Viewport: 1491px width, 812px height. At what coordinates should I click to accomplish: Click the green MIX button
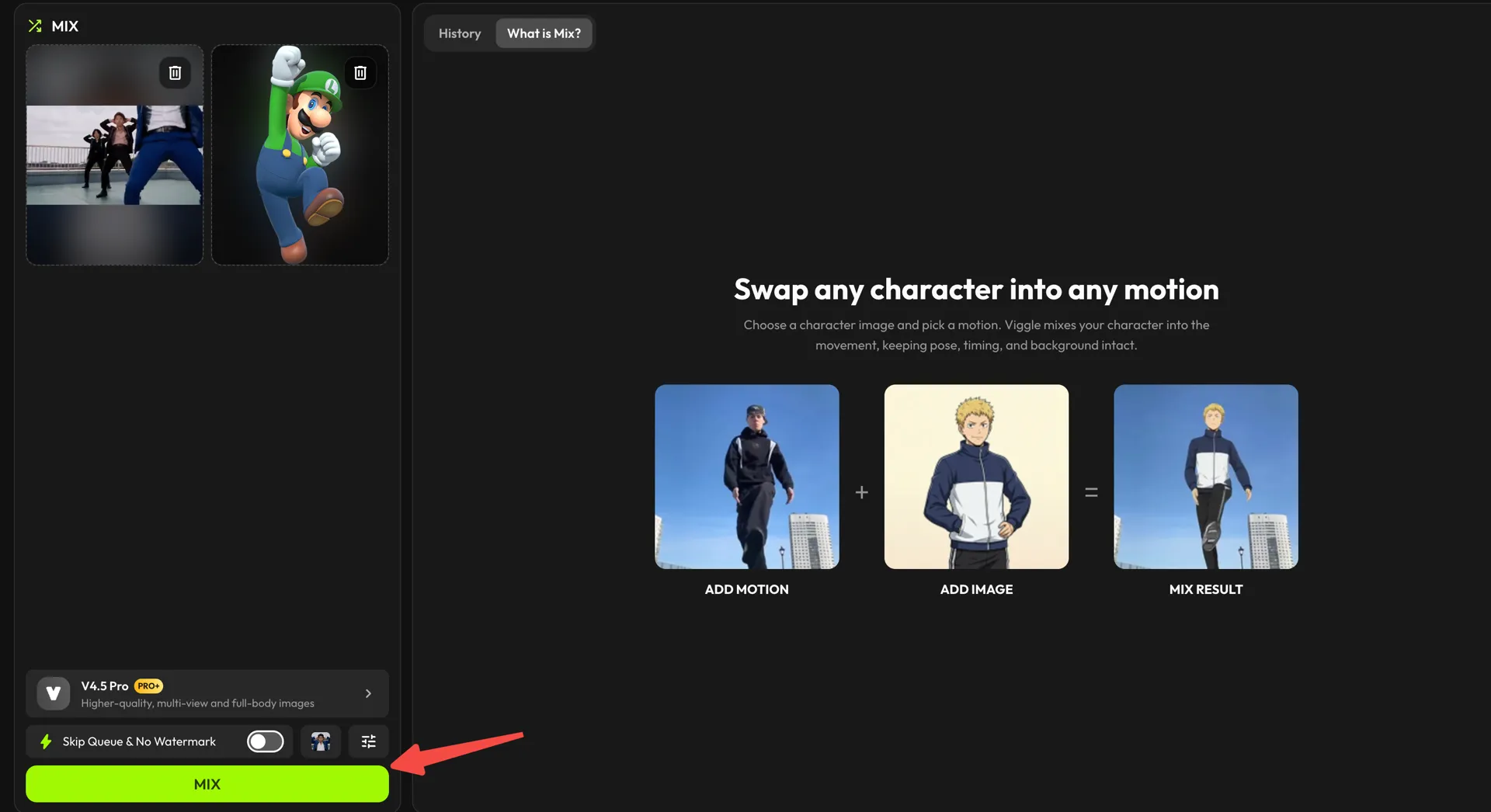tap(207, 784)
